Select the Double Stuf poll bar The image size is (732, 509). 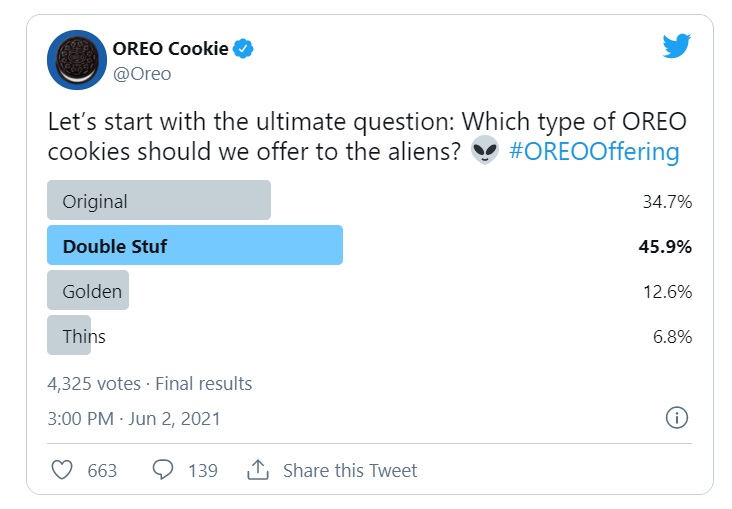pyautogui.click(x=195, y=246)
